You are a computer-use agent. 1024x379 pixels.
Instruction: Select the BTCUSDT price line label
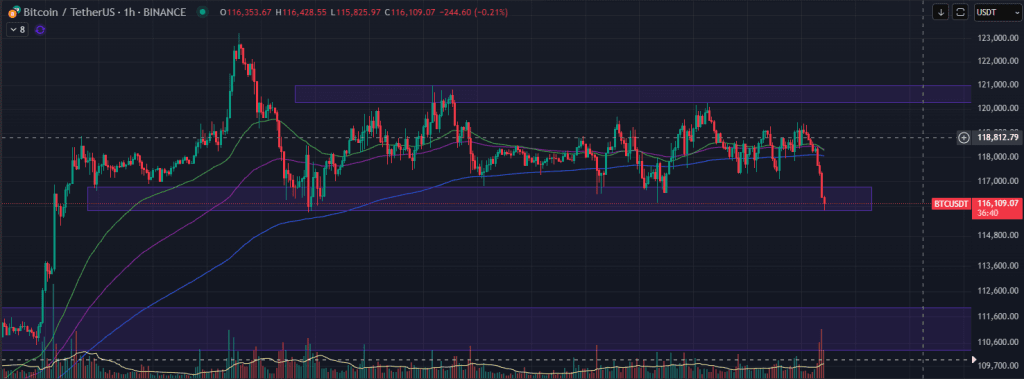(x=952, y=205)
